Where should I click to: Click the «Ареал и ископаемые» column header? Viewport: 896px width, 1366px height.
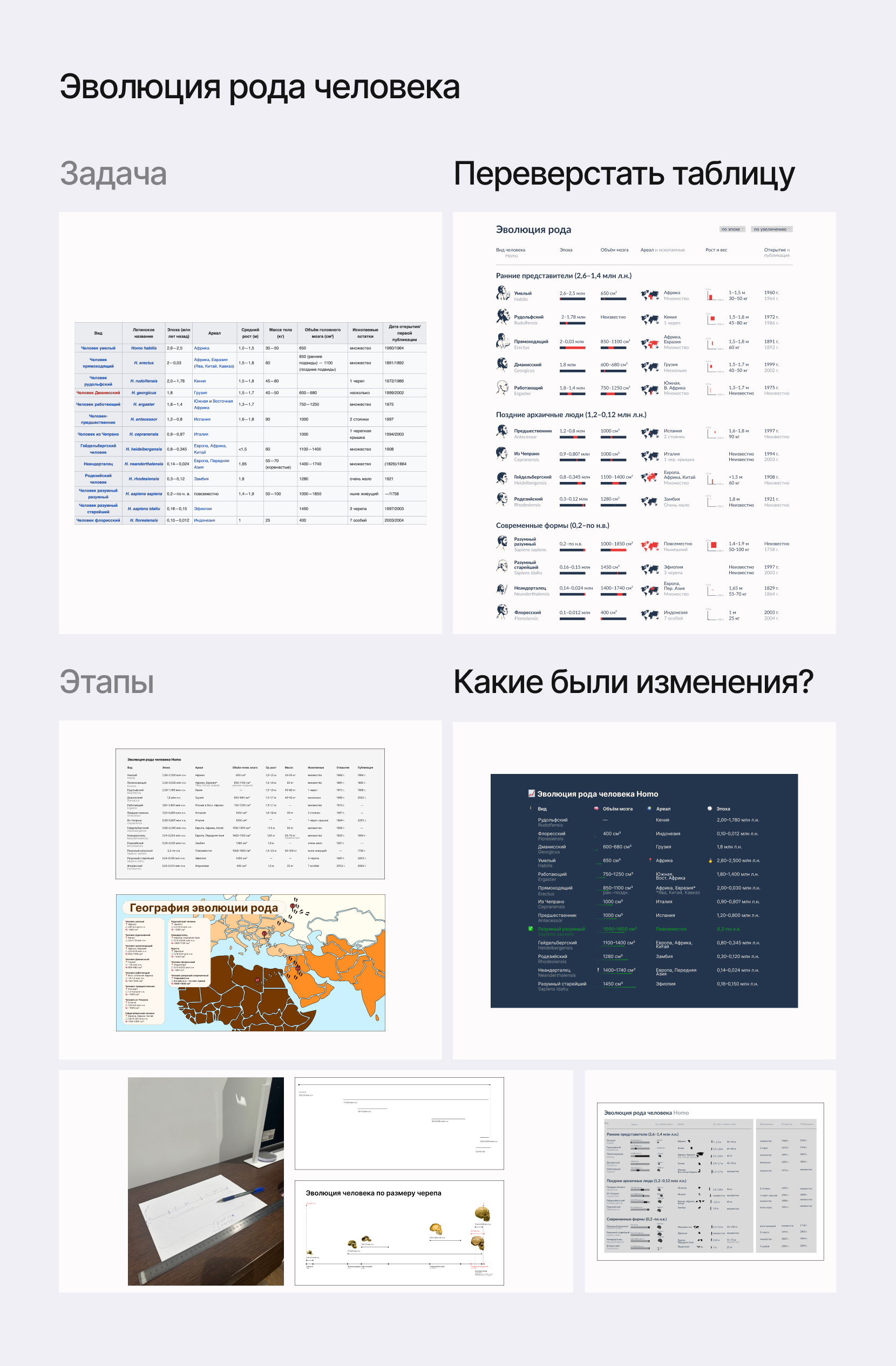pos(663,250)
